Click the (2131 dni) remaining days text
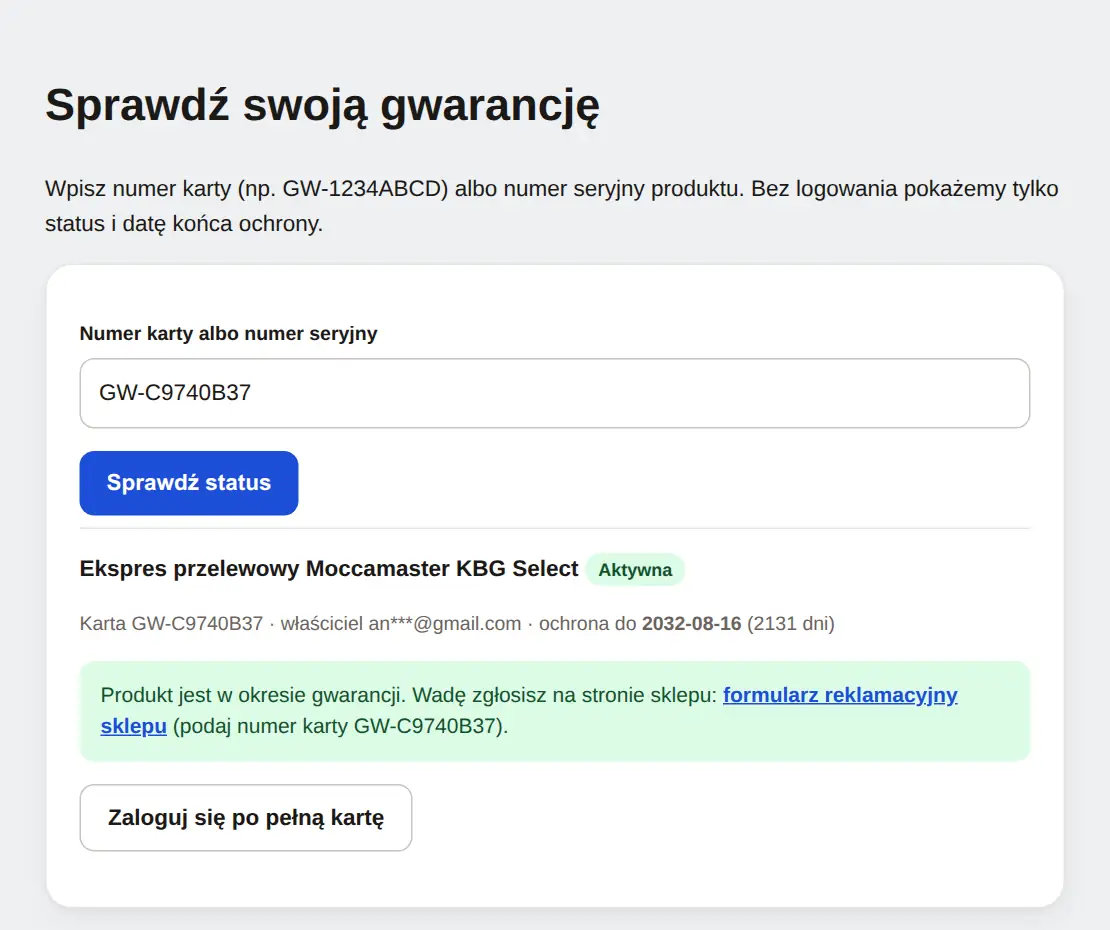This screenshot has height=930, width=1110. (x=791, y=624)
